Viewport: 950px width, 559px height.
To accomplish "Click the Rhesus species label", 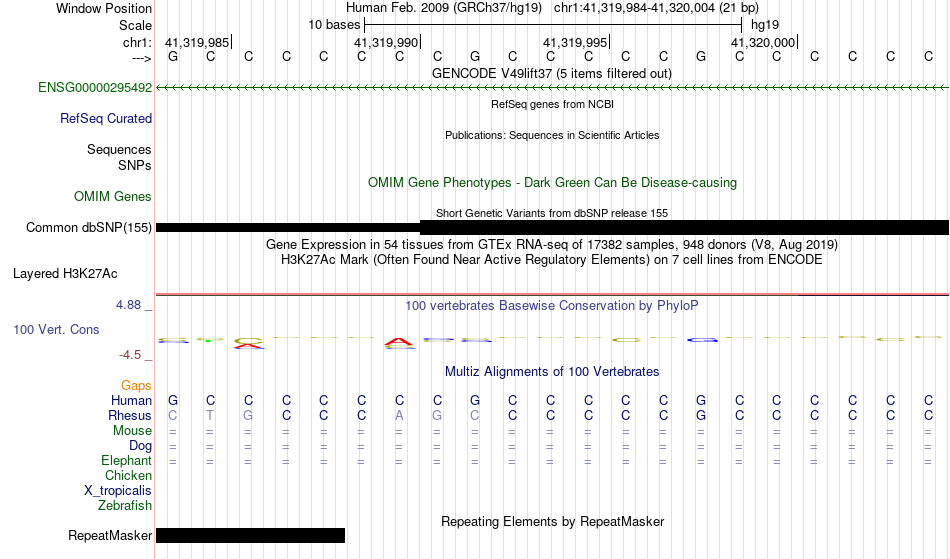I will (x=130, y=416).
